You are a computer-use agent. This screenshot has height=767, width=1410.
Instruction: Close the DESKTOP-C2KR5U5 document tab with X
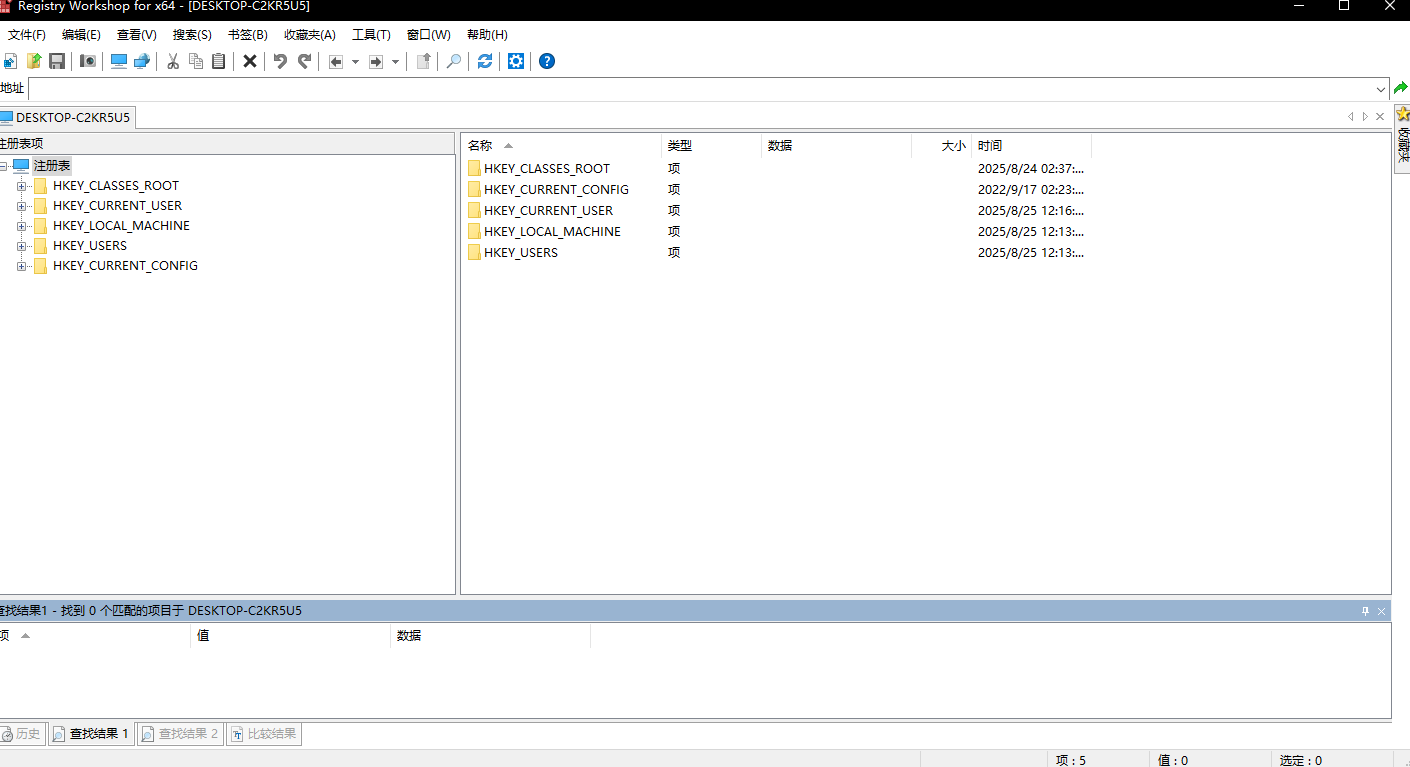tap(1380, 117)
